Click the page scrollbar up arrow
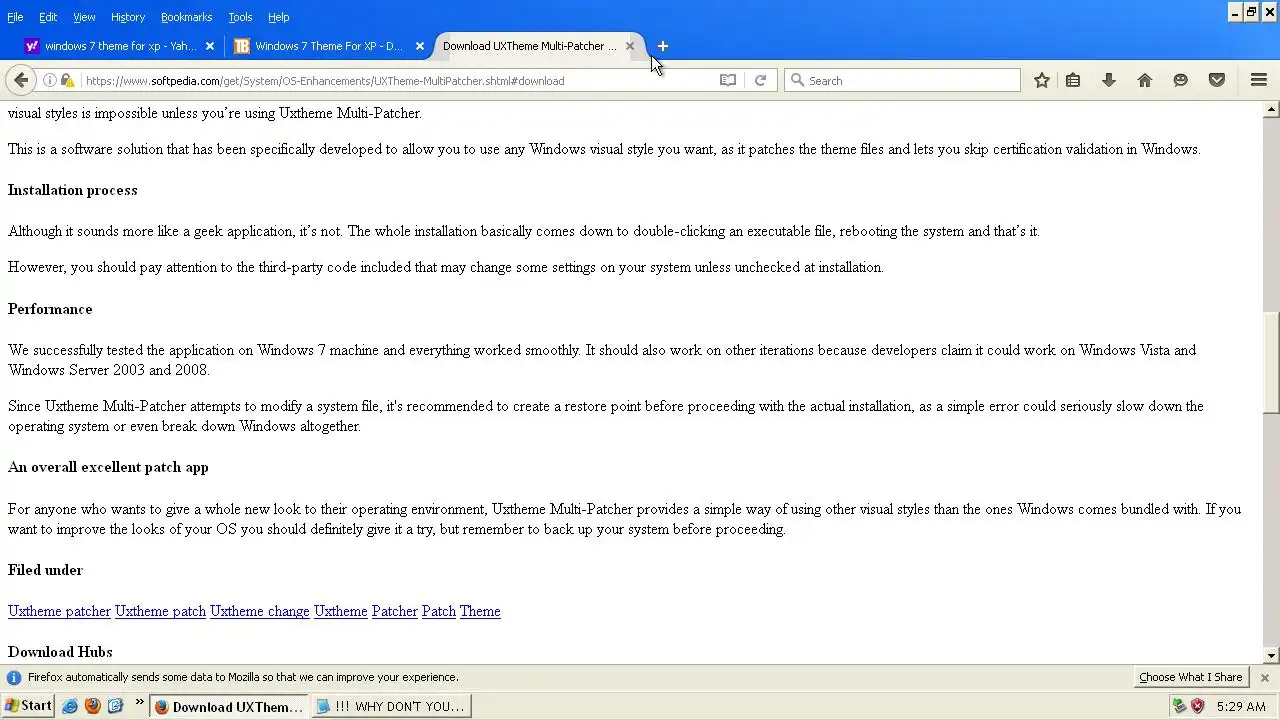 coord(1271,109)
